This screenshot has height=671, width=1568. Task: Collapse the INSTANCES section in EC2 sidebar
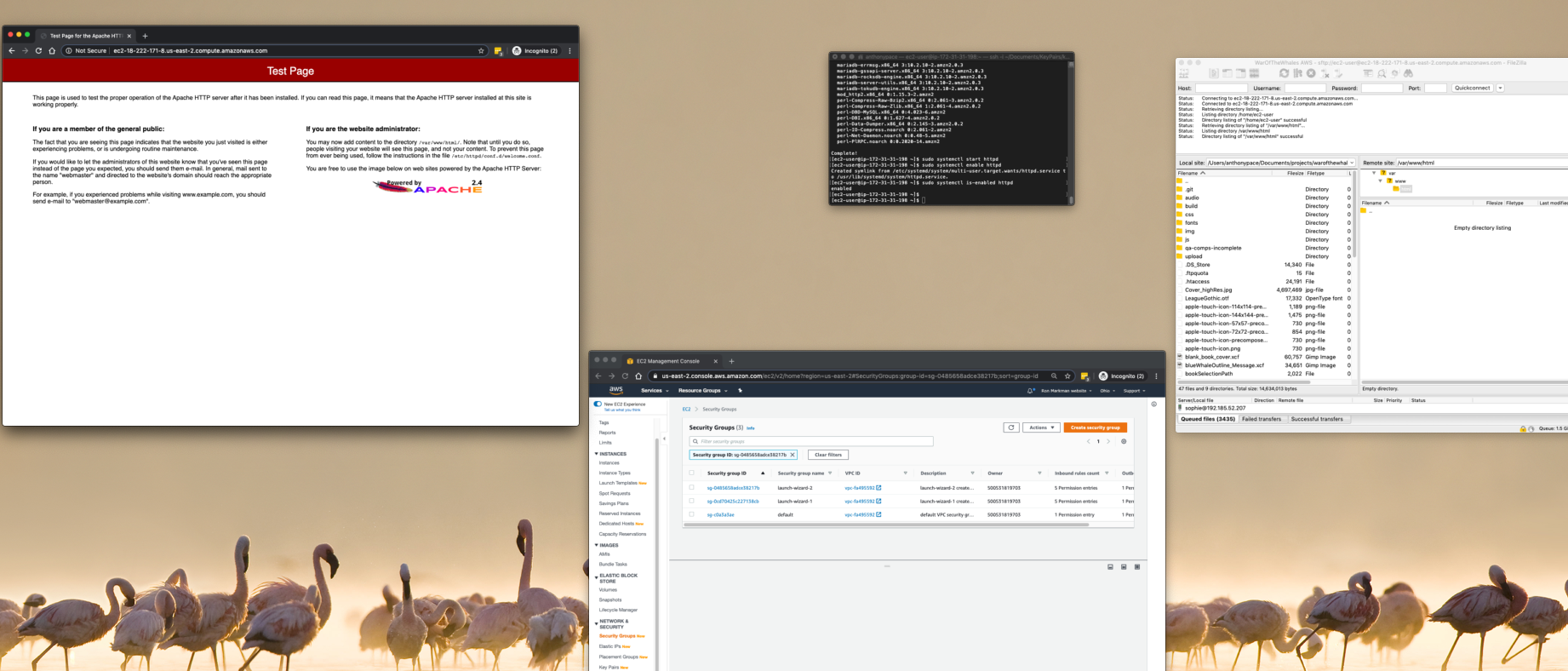597,454
